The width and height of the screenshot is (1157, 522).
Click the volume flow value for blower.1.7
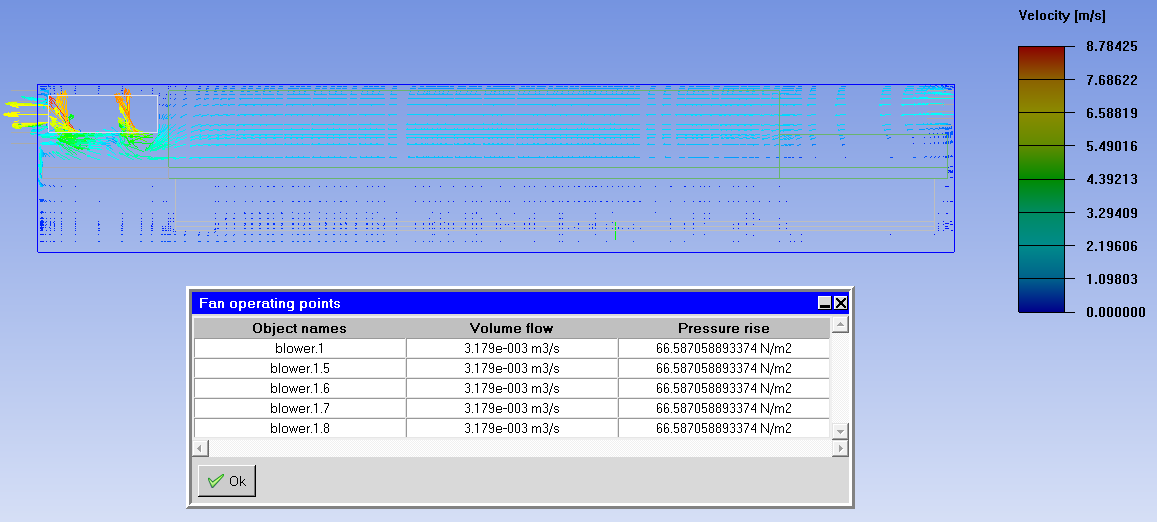click(511, 408)
